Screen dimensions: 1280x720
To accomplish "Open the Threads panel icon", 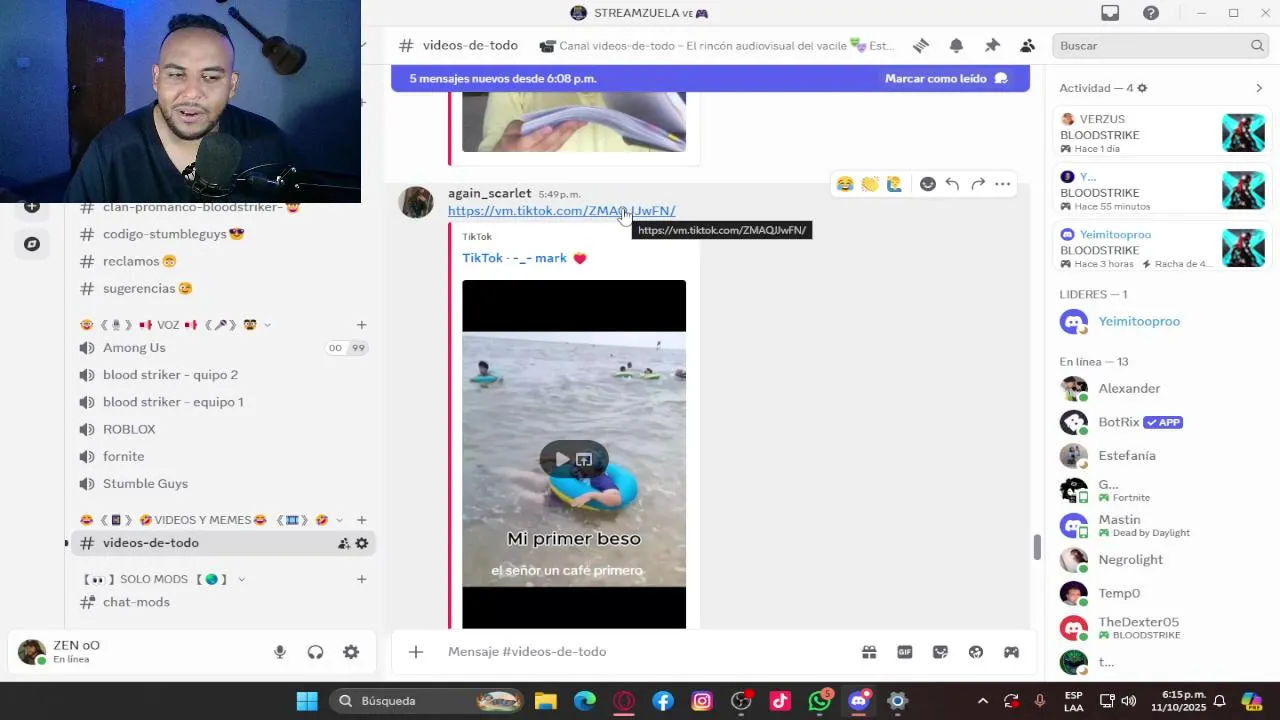I will point(921,46).
